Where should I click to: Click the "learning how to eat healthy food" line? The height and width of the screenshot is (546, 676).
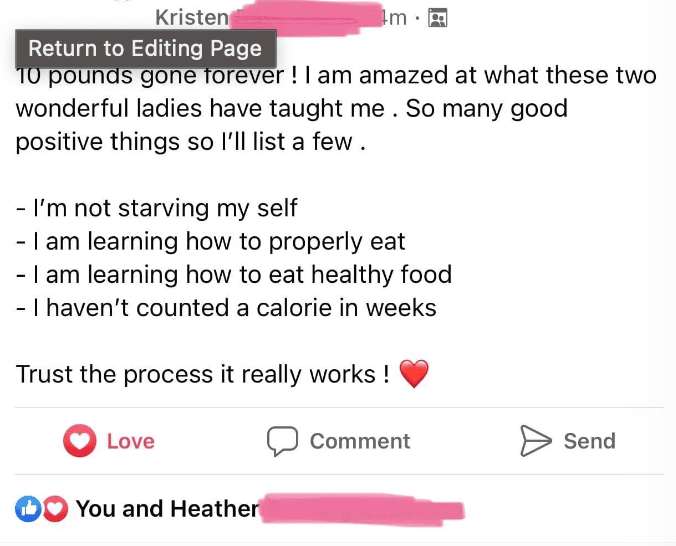(x=234, y=274)
